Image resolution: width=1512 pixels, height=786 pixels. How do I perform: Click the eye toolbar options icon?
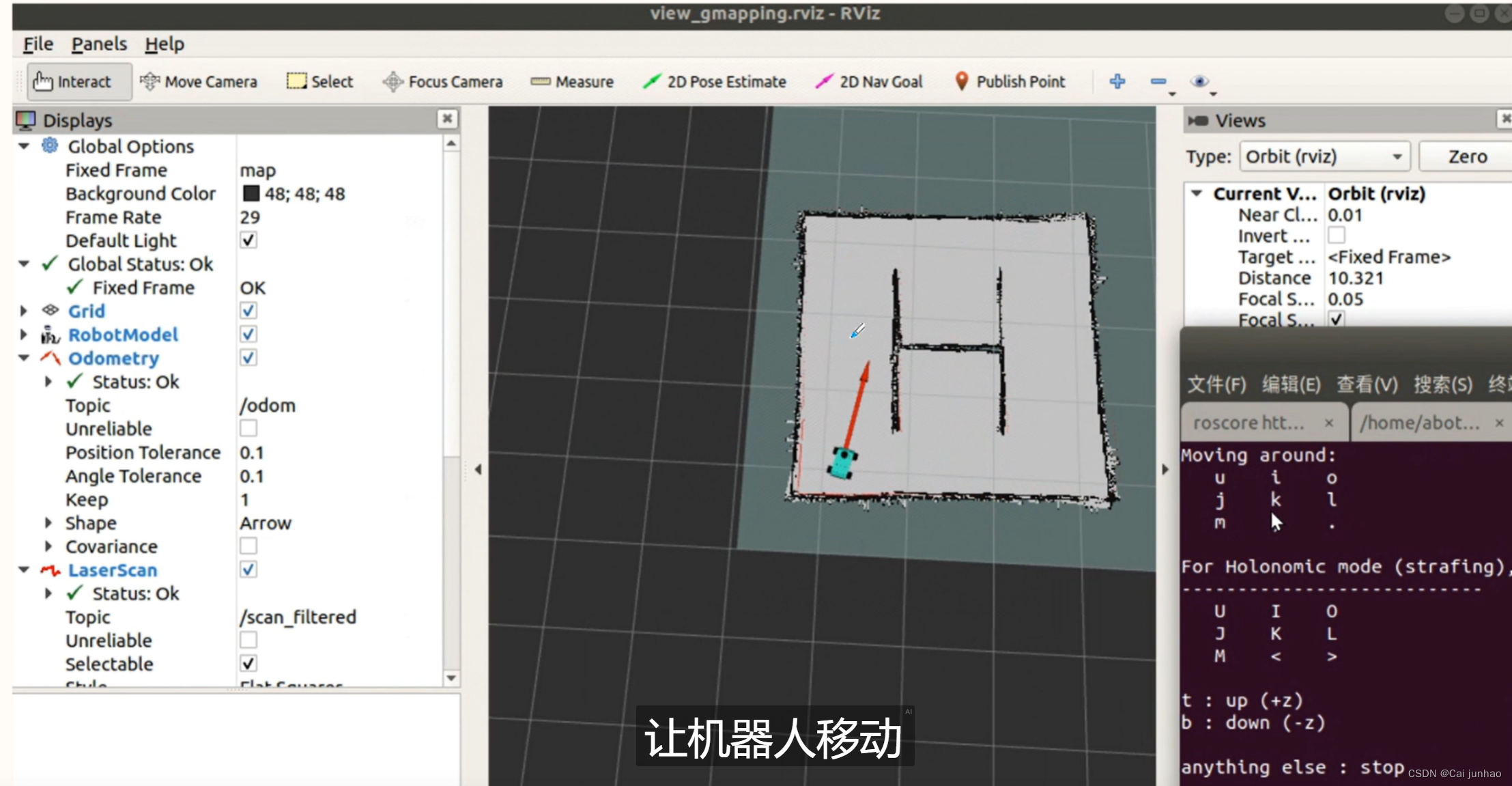click(1199, 81)
